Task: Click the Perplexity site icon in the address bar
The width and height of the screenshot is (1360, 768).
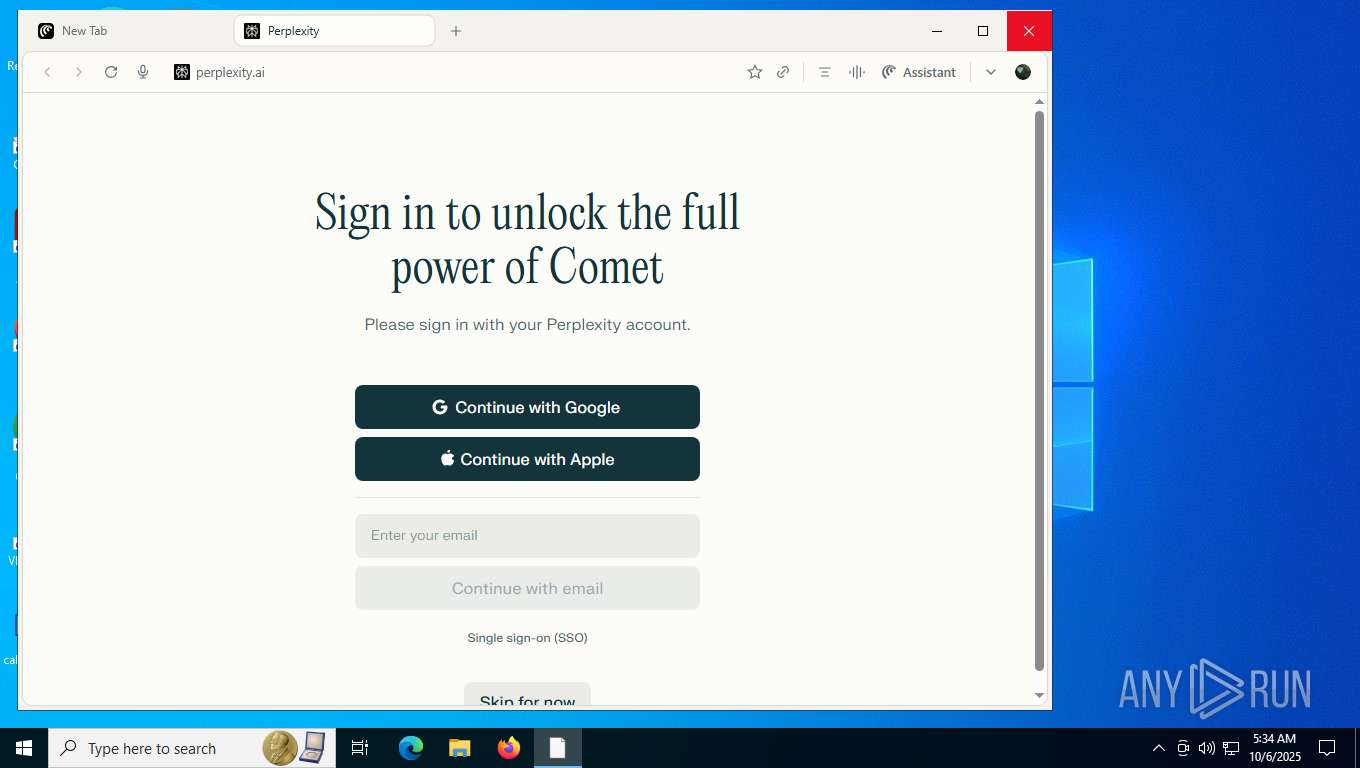Action: point(181,72)
